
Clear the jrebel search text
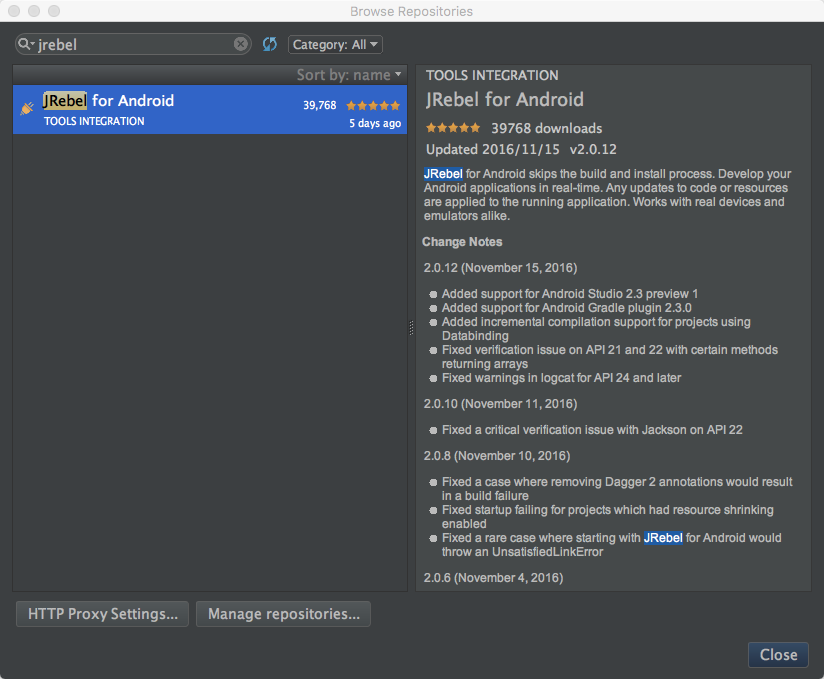click(x=241, y=44)
